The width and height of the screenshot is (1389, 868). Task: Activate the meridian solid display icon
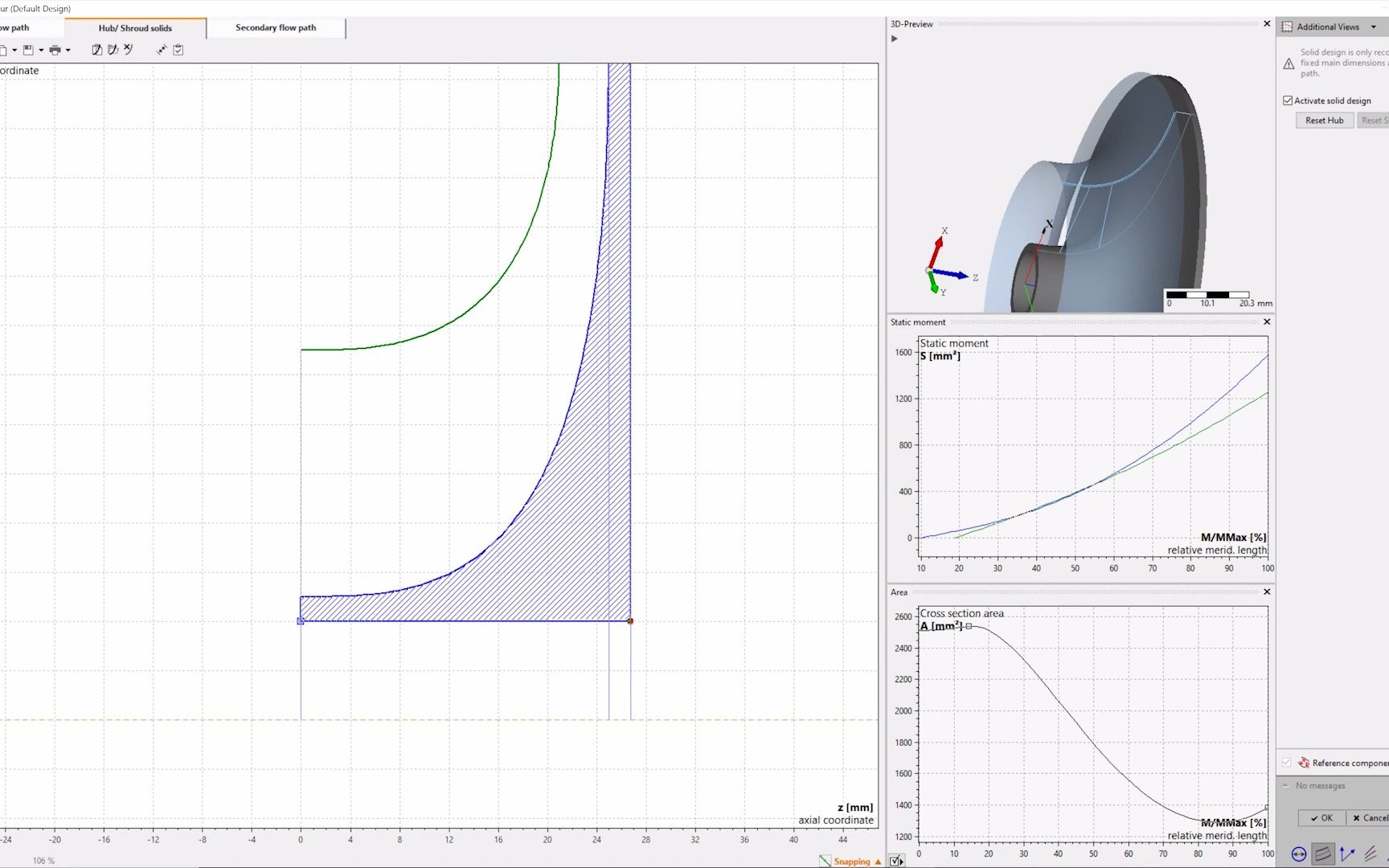pyautogui.click(x=1323, y=854)
